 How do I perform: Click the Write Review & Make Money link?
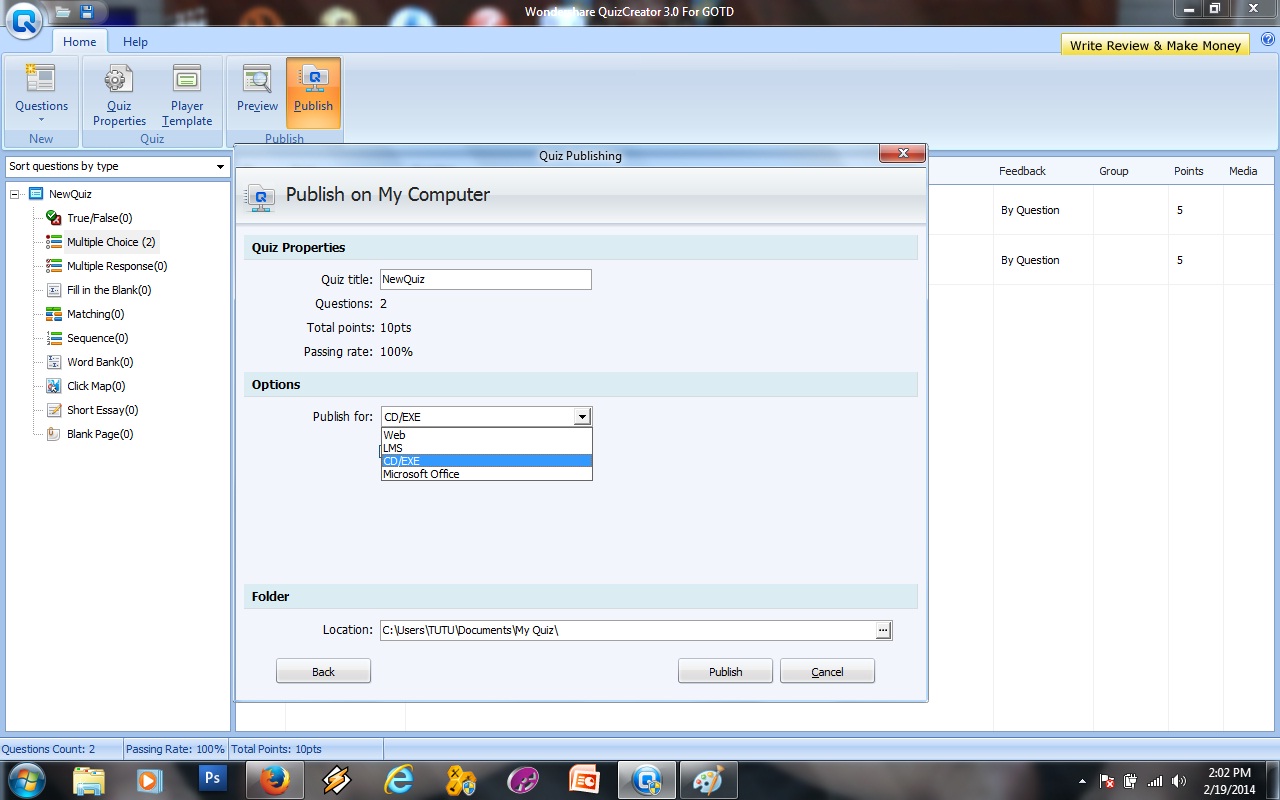(x=1155, y=45)
